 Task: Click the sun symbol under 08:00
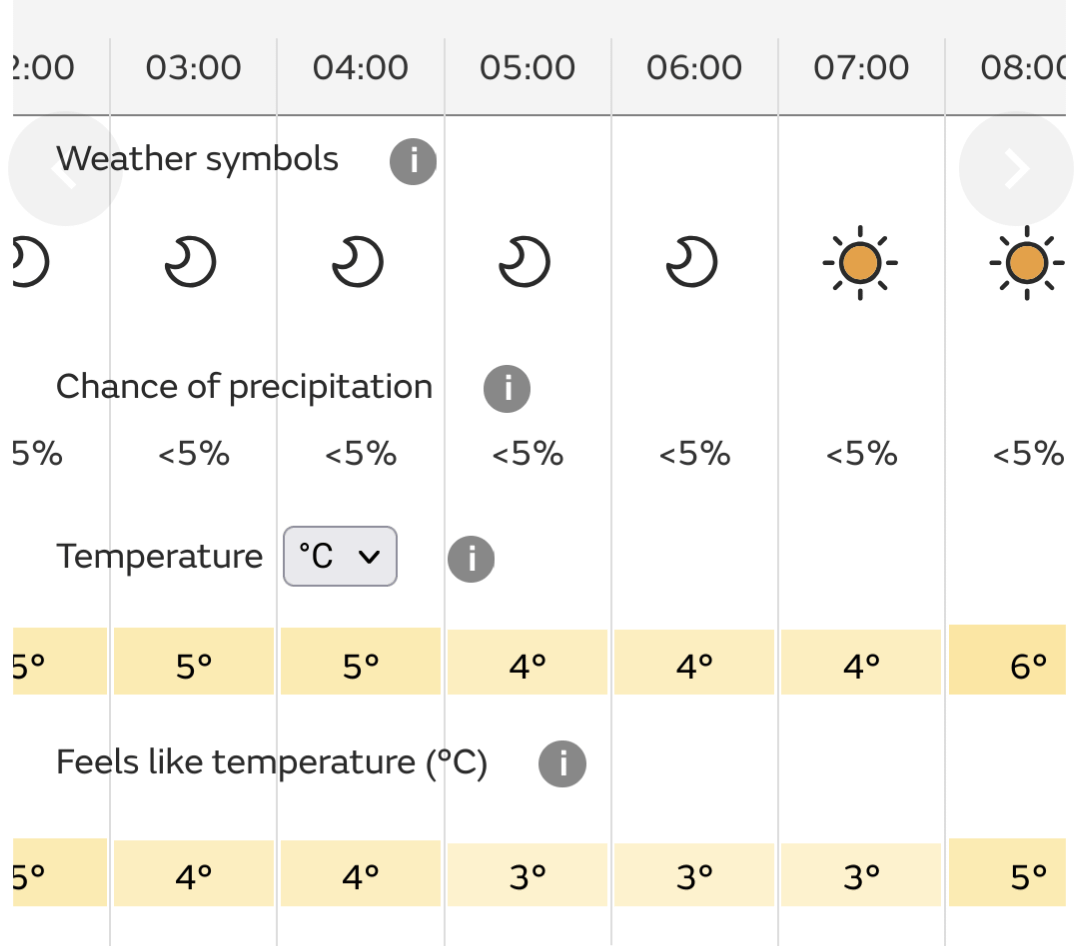click(1027, 263)
